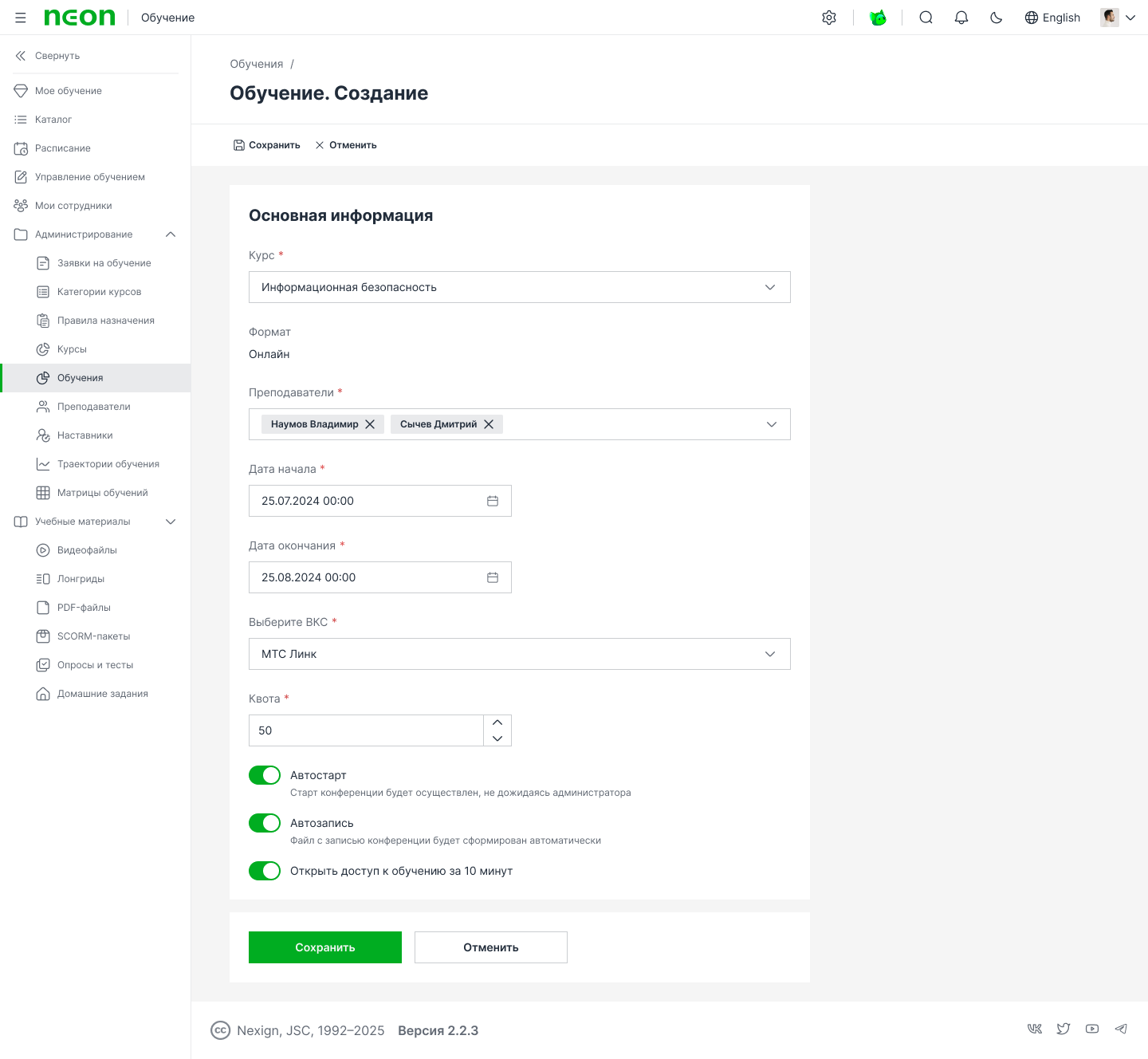
Task: Remove Наумов Владимир from teachers
Action: tap(370, 424)
